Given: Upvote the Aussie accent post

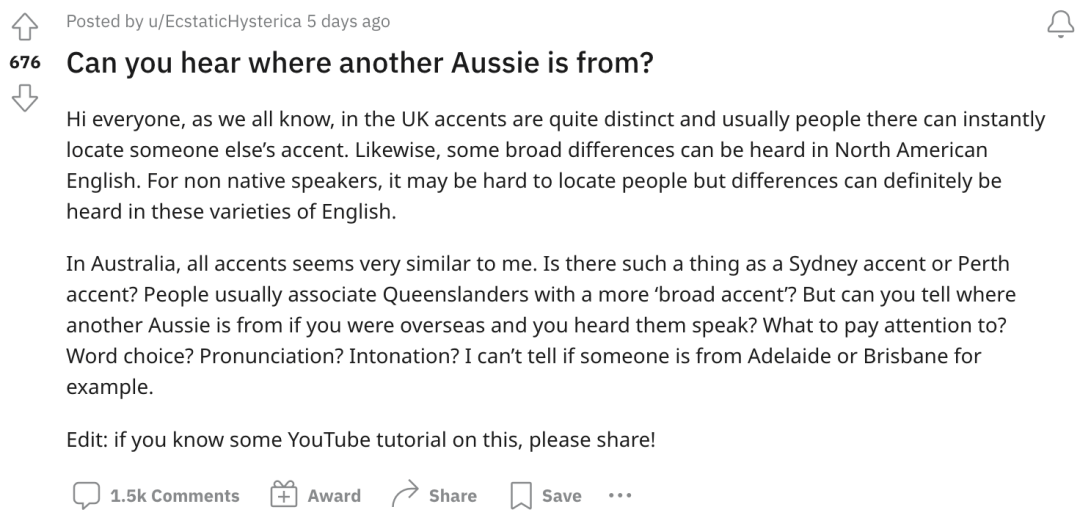Looking at the screenshot, I should tap(25, 24).
